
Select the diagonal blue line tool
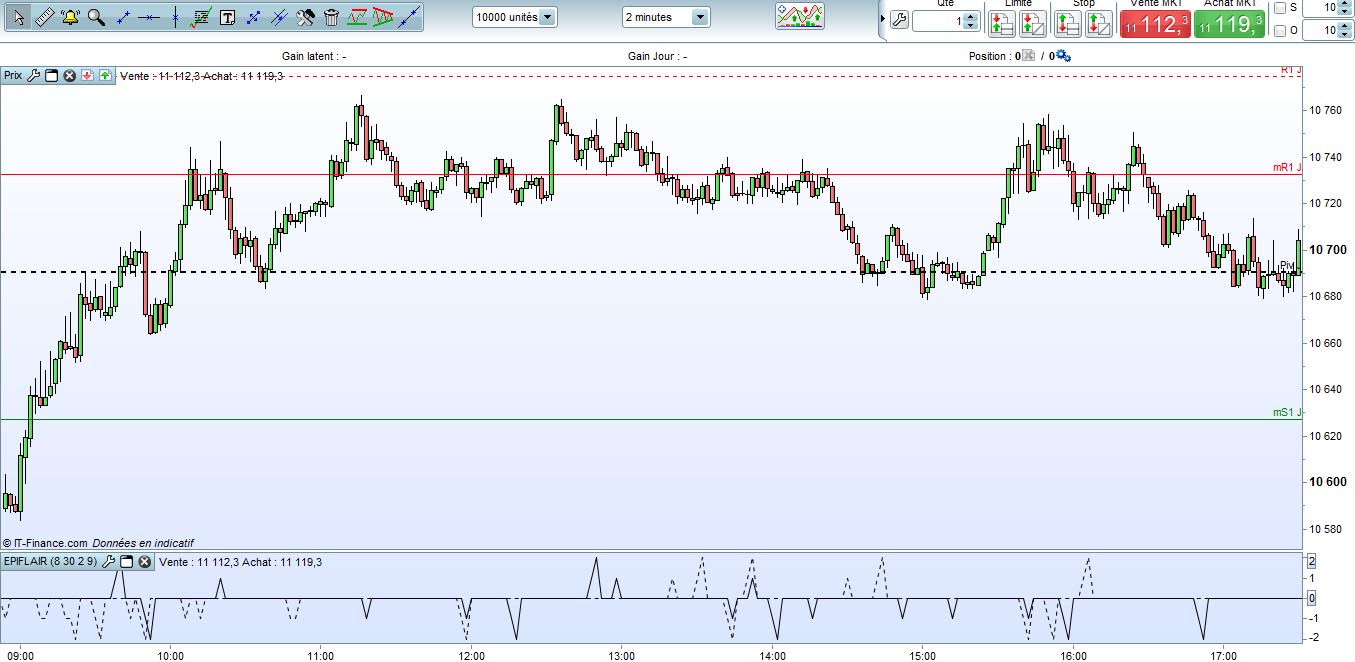point(408,17)
